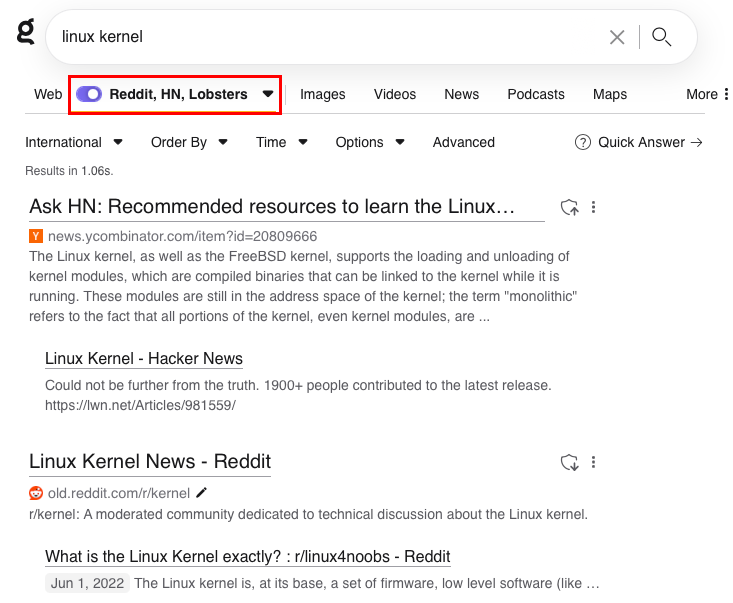733x603 pixels.
Task: Open the More menu
Action: coord(708,94)
